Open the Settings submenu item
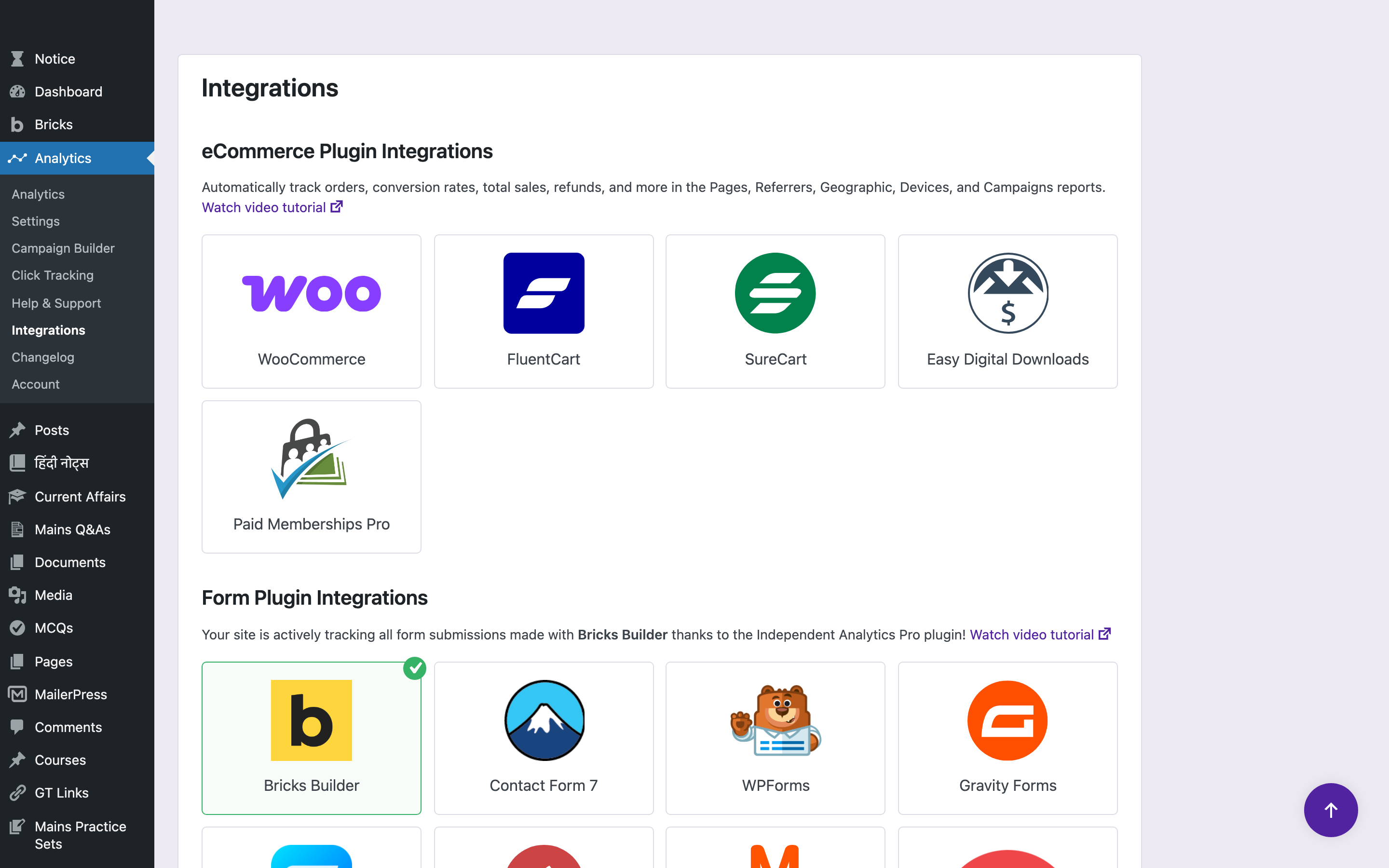The width and height of the screenshot is (1389, 868). pyautogui.click(x=36, y=221)
